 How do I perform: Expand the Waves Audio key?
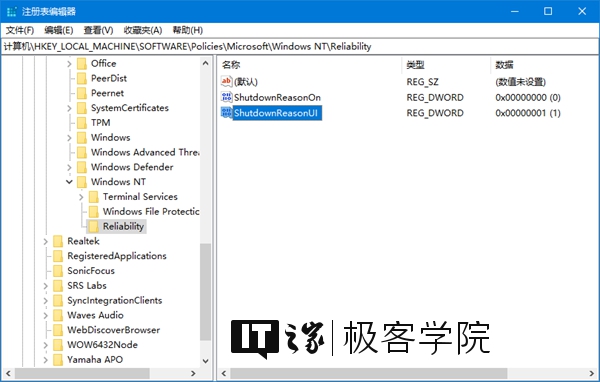tap(46, 316)
